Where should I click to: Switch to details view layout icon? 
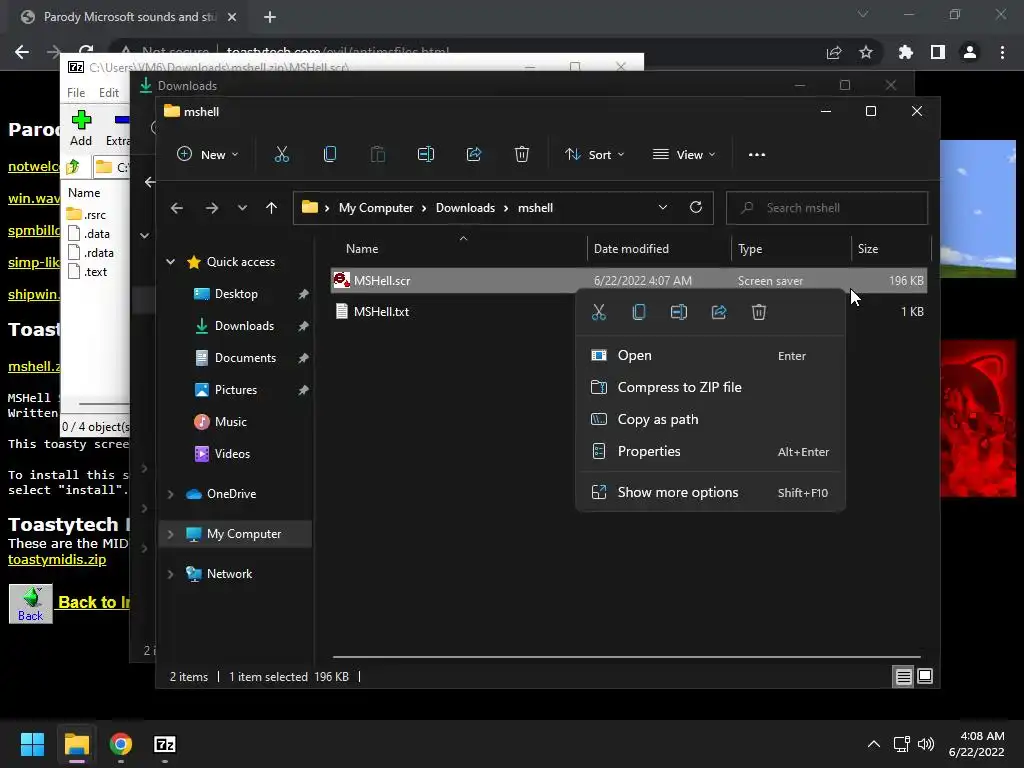[903, 677]
